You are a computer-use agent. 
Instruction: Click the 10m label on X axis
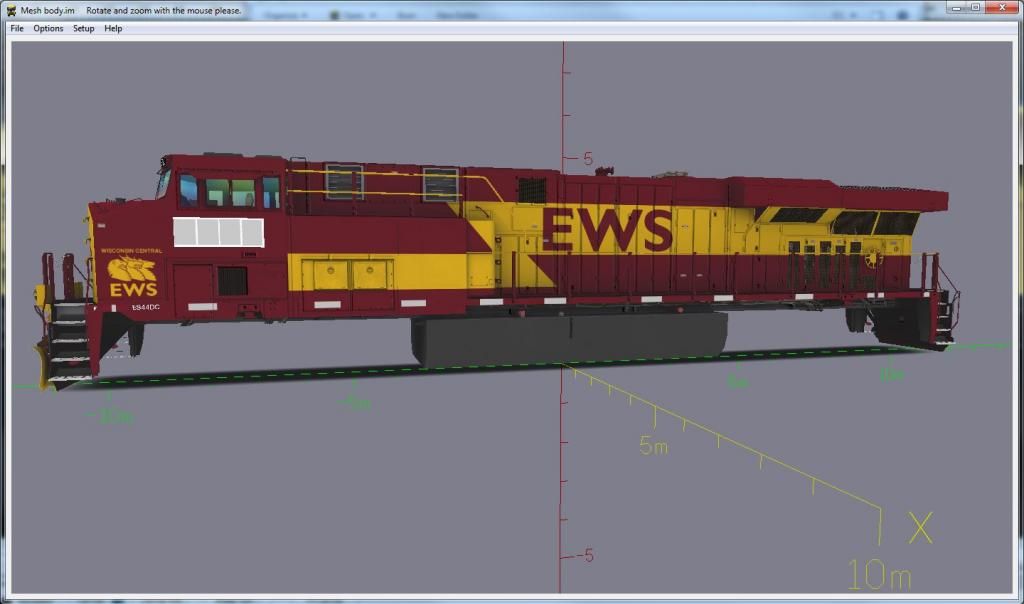tap(879, 575)
